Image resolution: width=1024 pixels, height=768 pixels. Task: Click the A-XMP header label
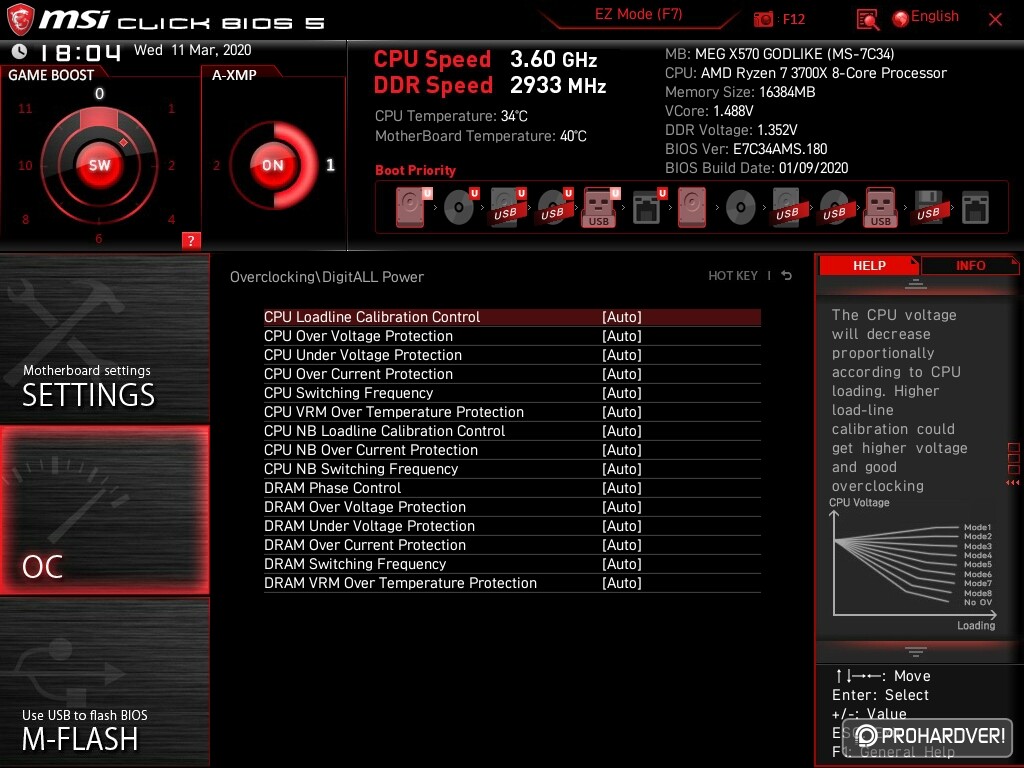pos(234,75)
